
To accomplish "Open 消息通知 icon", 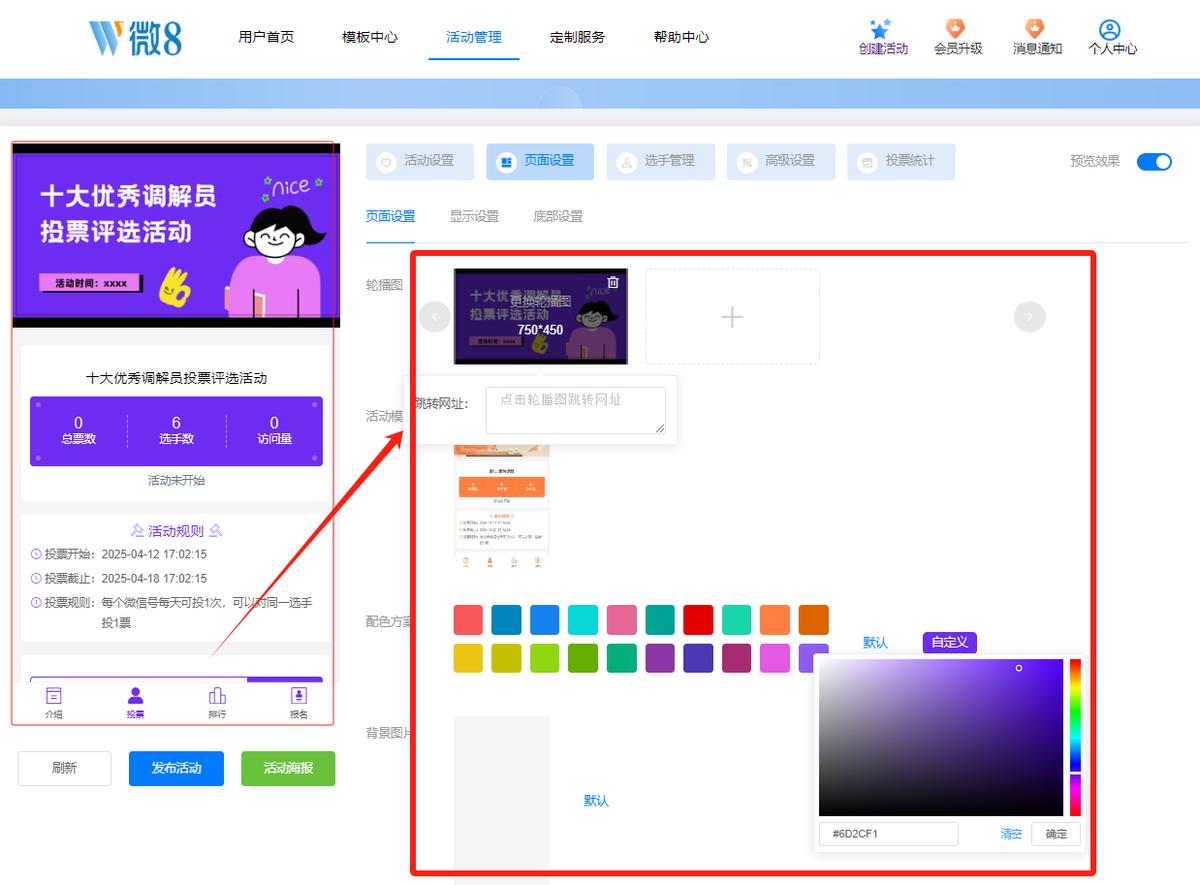I will click(1035, 29).
